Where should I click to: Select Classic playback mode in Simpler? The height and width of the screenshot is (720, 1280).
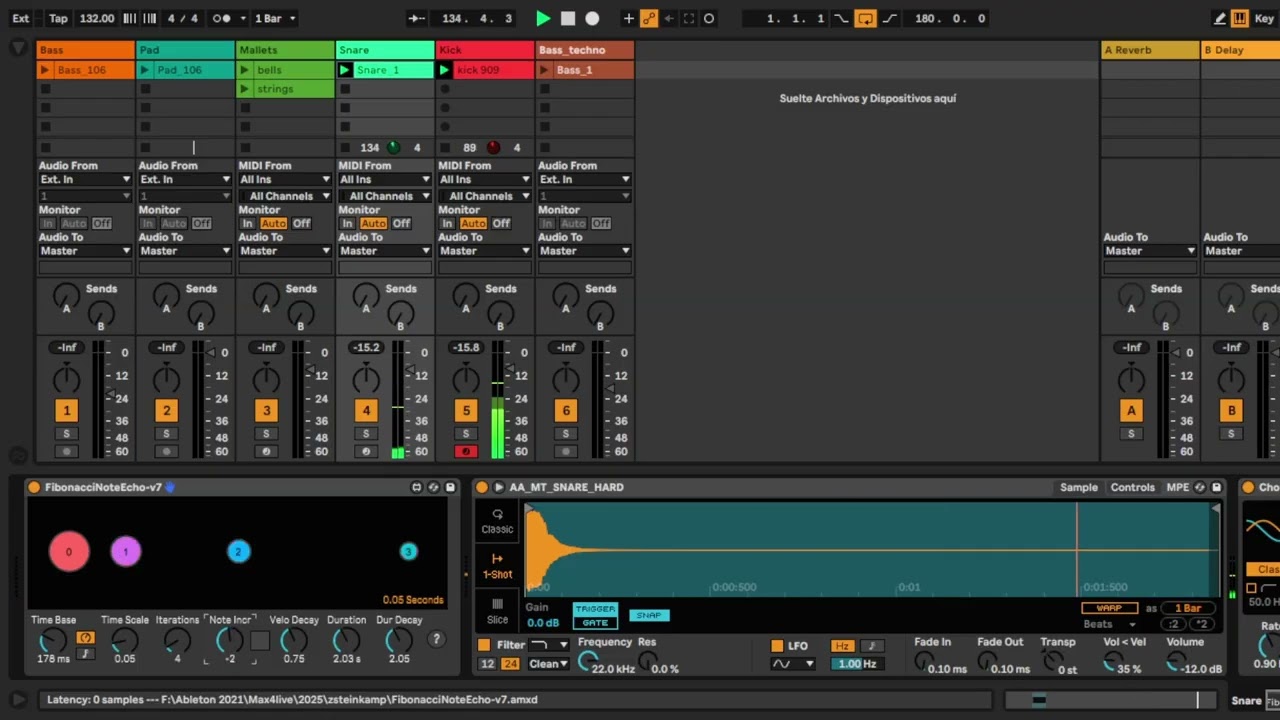point(497,521)
